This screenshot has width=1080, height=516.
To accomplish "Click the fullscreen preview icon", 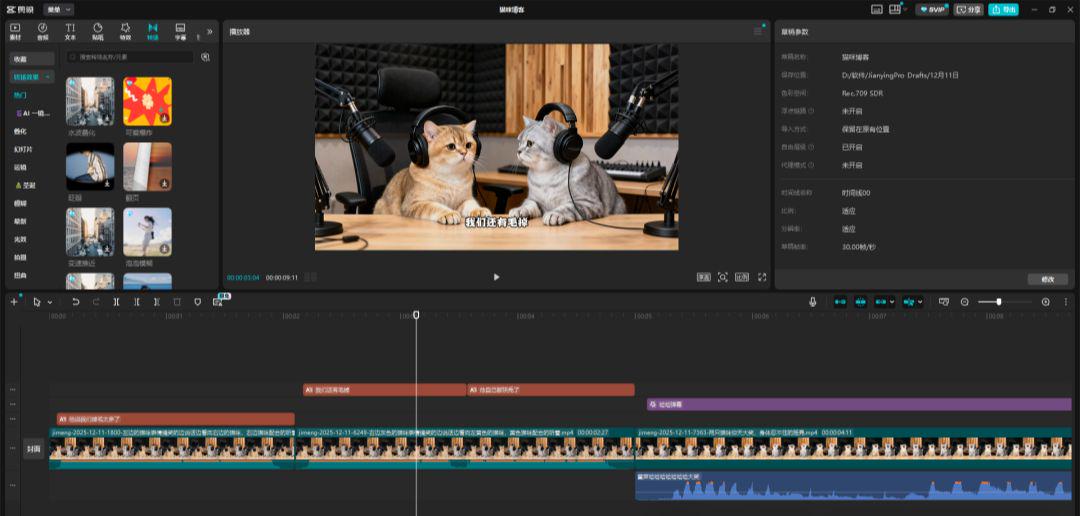I will 762,277.
